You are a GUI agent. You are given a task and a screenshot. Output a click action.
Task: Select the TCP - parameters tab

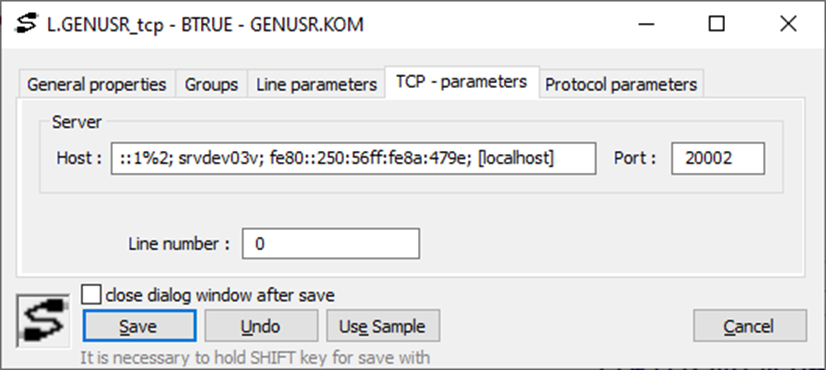(x=462, y=82)
